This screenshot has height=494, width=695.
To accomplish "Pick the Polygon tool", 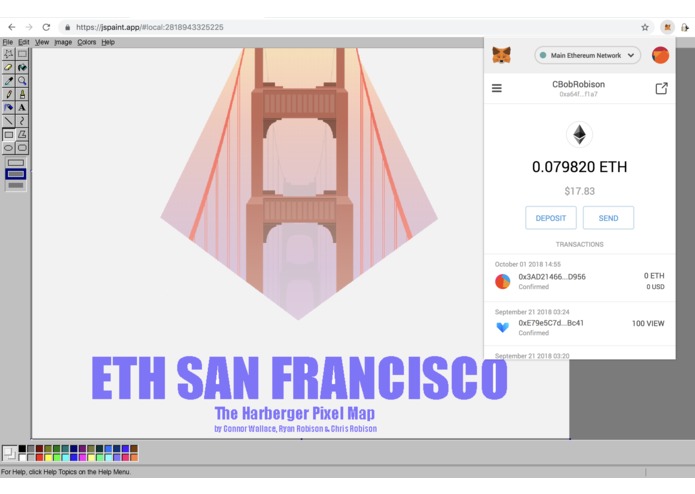I will click(x=22, y=134).
